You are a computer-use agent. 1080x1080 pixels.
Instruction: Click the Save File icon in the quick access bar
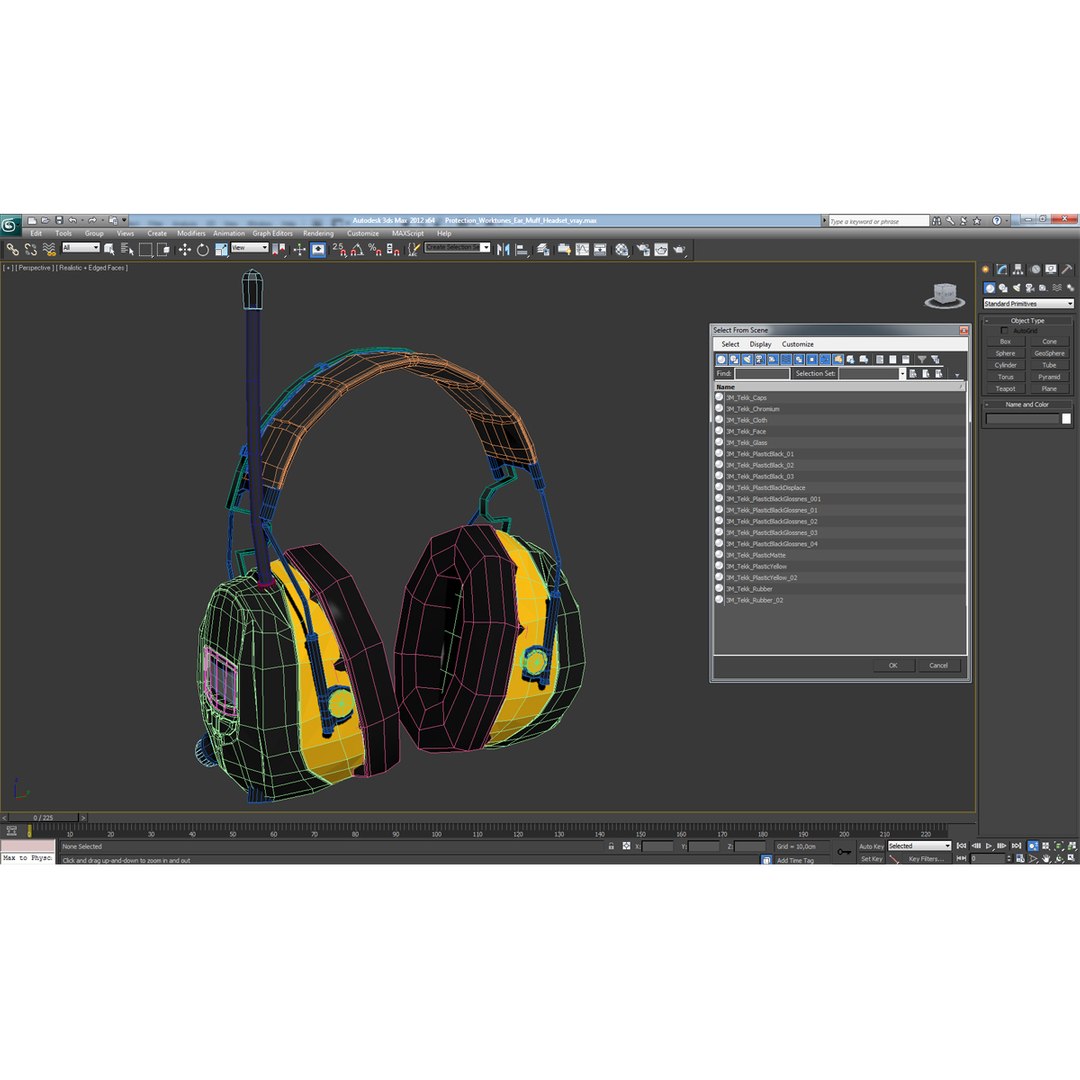(59, 220)
